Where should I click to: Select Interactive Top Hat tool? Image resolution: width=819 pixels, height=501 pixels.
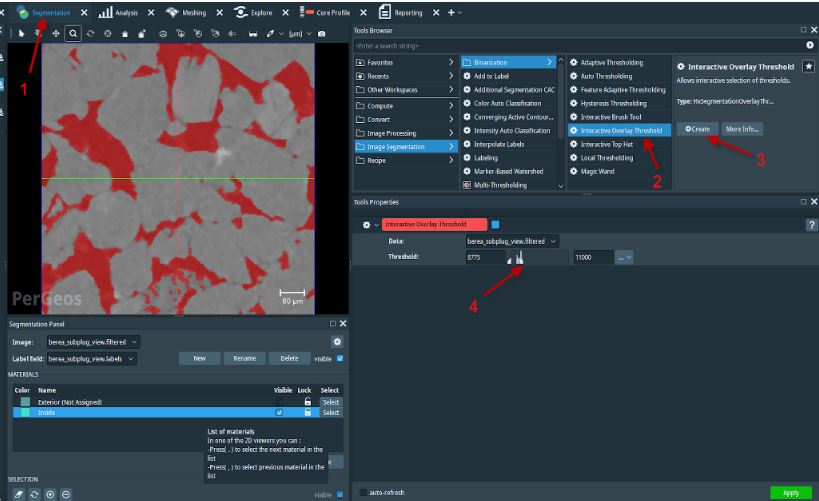pyautogui.click(x=606, y=144)
